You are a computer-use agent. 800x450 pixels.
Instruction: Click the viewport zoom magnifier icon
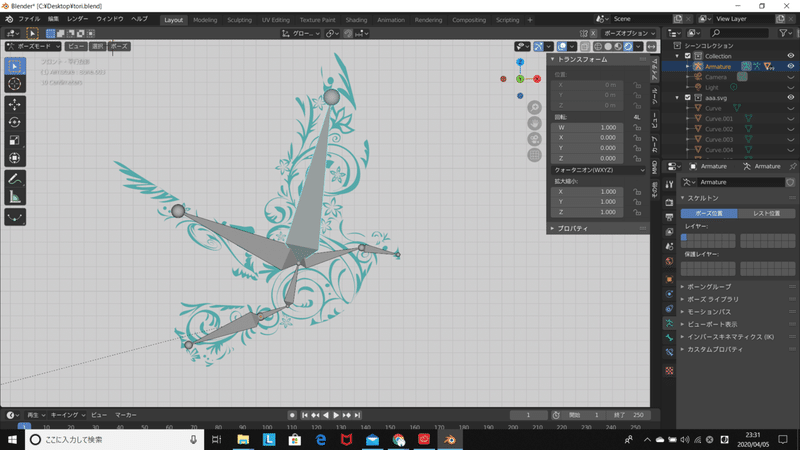tap(534, 107)
